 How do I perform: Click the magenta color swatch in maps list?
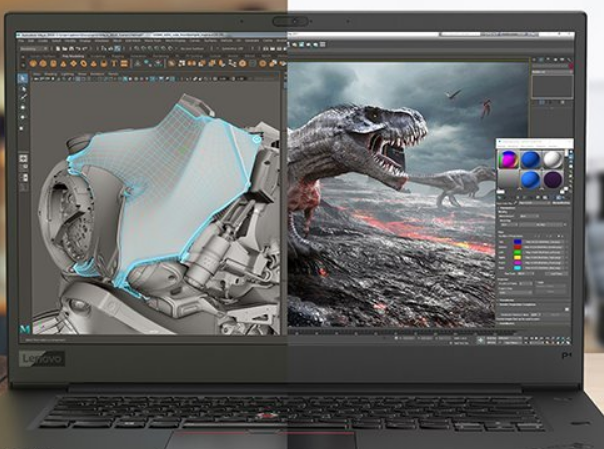(517, 263)
